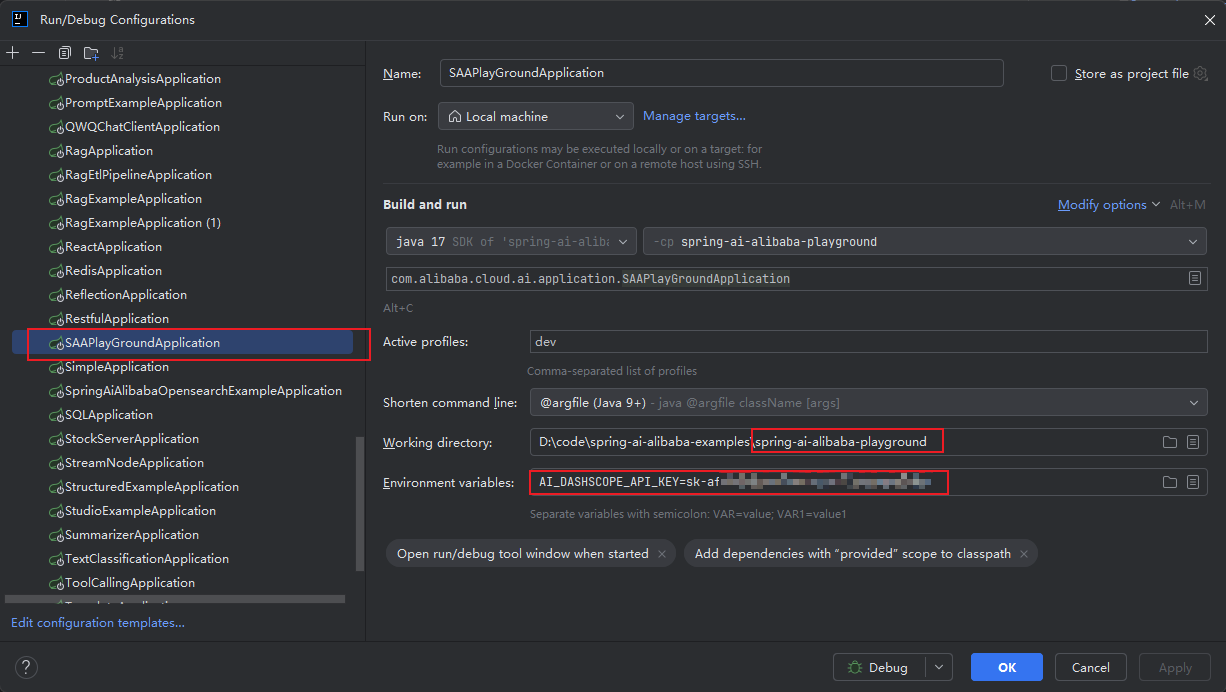The height and width of the screenshot is (692, 1226).
Task: Select StockServerApplication configuration
Action: (131, 439)
